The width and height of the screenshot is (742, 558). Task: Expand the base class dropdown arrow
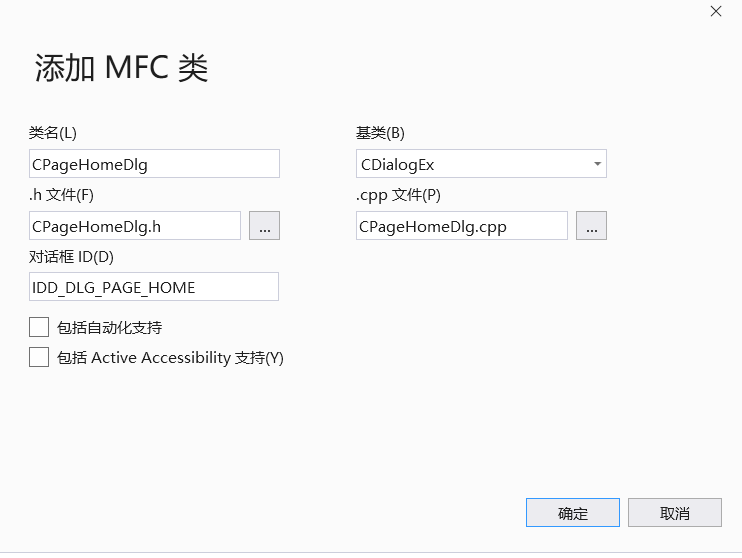(x=597, y=164)
